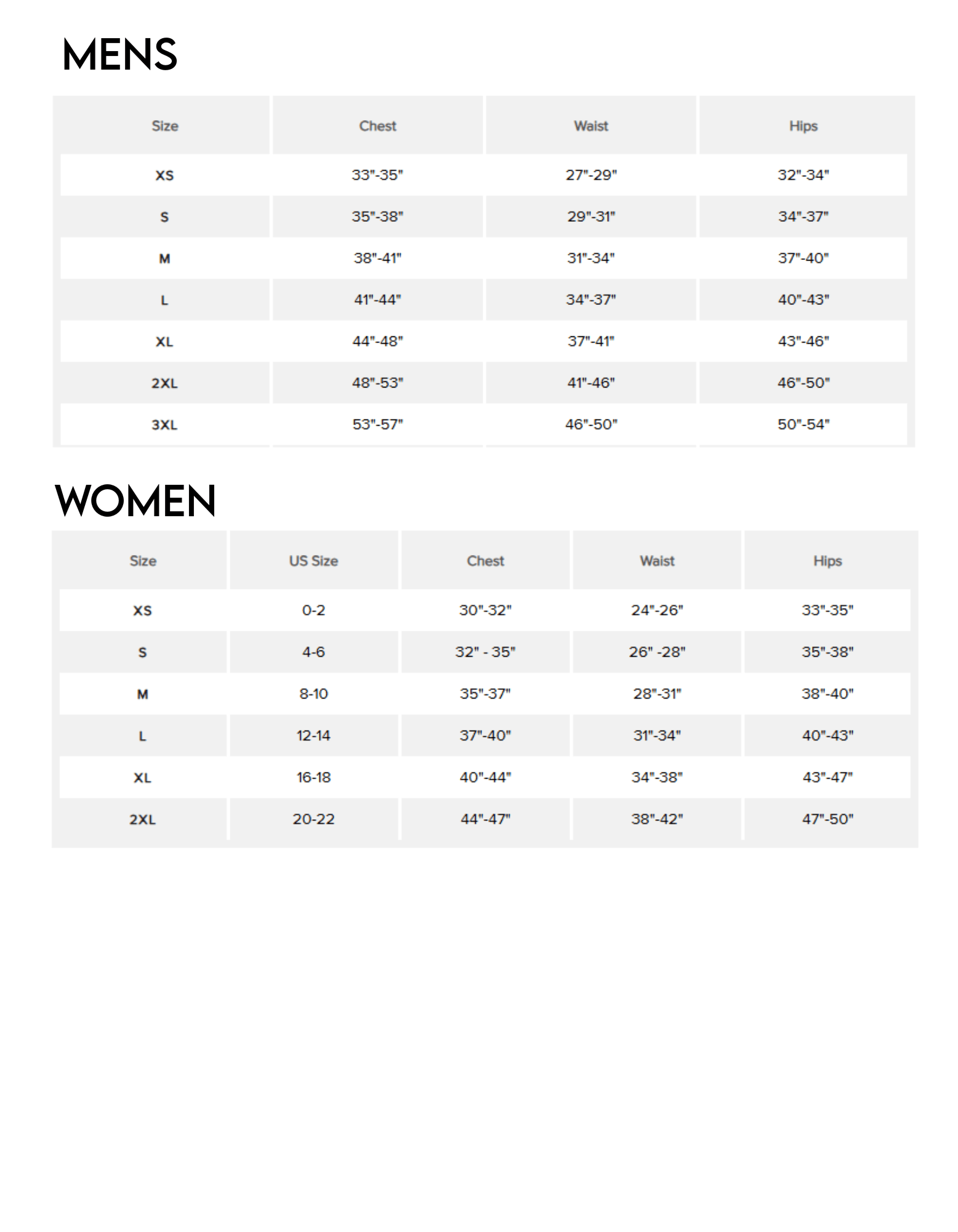Screen dimensions: 958x1232
Task: Click the Mens XS size label
Action: click(x=164, y=176)
